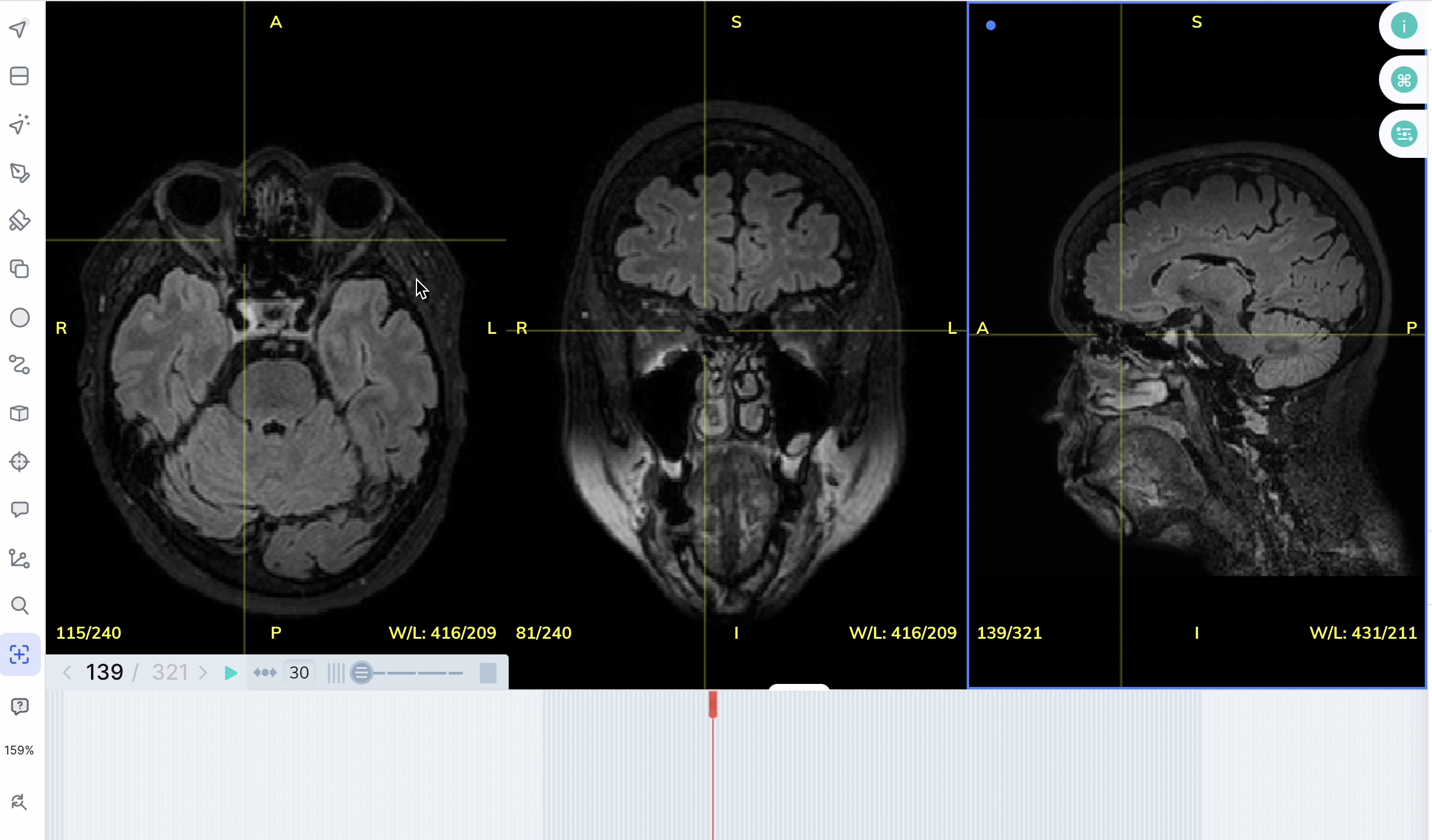This screenshot has height=840, width=1432.
Task: Select the ellipse tool
Action: point(19,318)
